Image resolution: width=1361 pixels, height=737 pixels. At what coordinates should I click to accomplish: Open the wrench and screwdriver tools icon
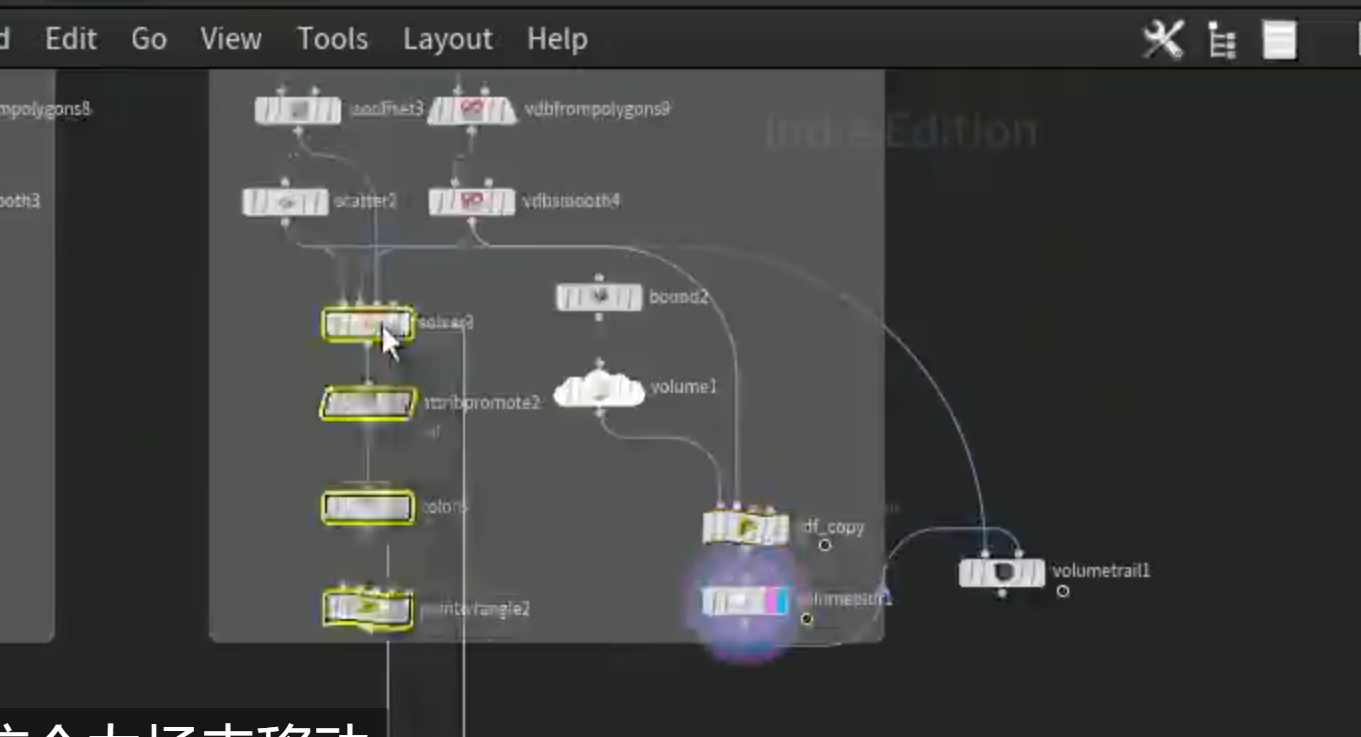[x=1163, y=40]
